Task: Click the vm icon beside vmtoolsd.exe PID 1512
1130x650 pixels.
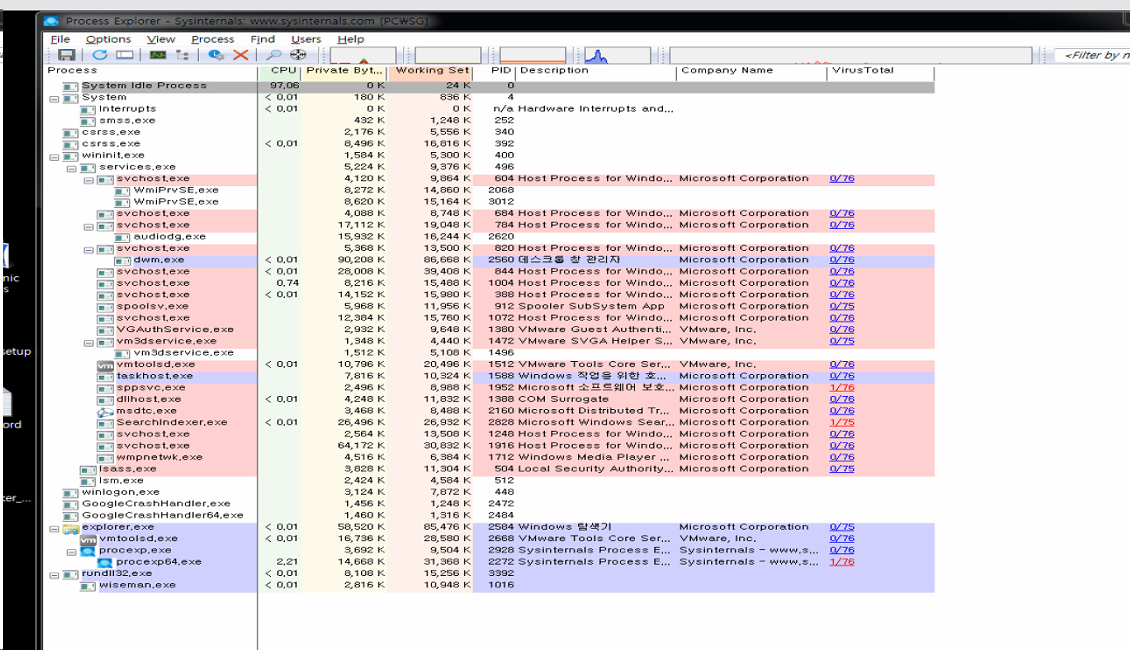Action: click(105, 365)
